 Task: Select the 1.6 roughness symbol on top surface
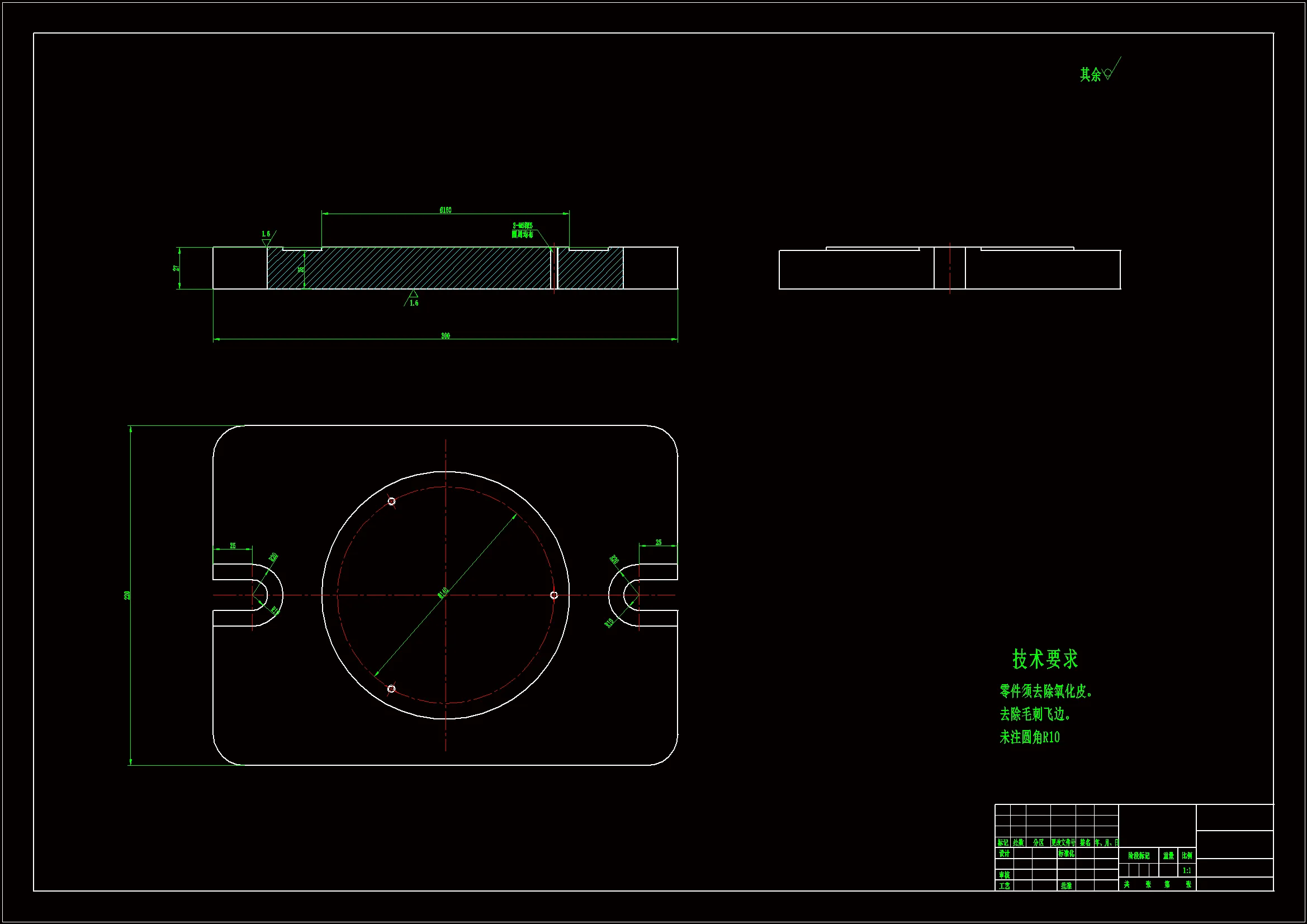click(x=267, y=239)
